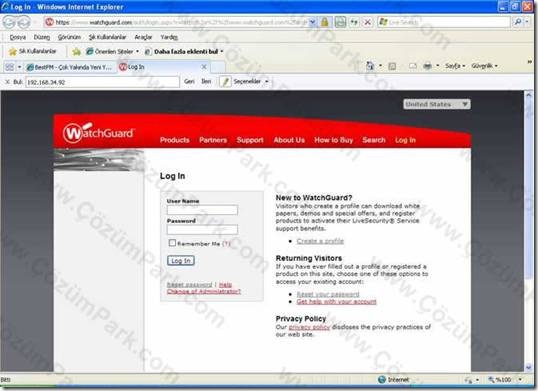
Task: Click the security lock icon in address bar
Action: (324, 22)
